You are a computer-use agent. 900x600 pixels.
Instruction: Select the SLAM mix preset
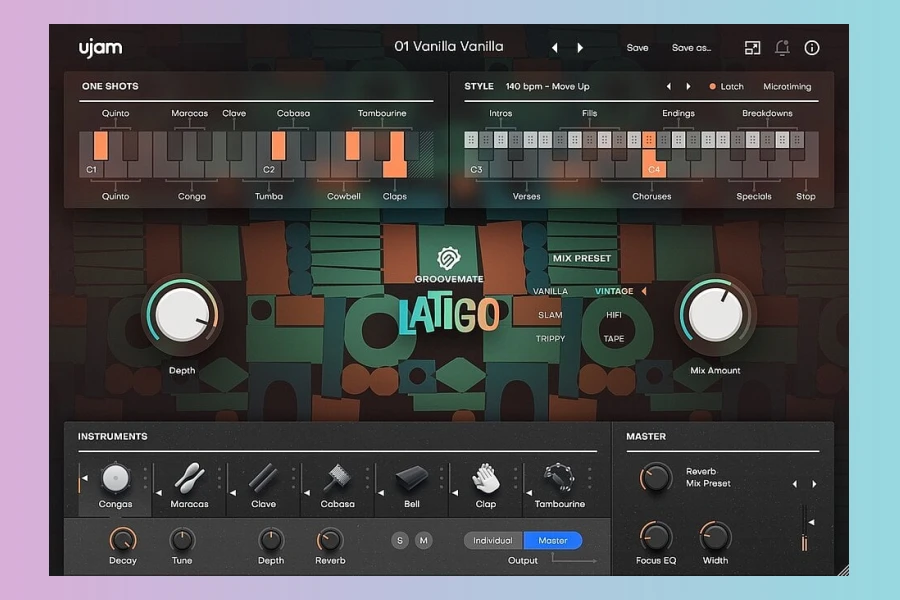[550, 315]
